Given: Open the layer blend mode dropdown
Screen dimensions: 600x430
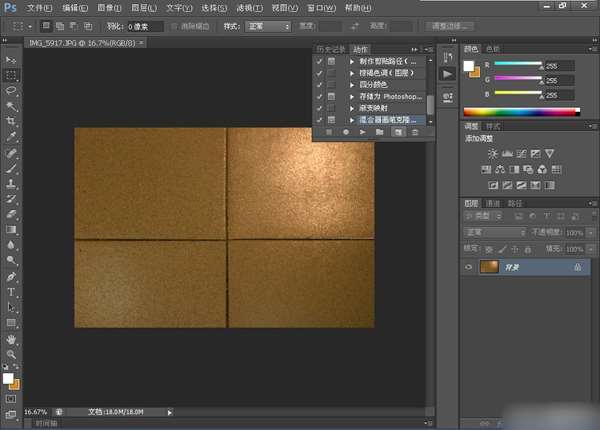Looking at the screenshot, I should click(x=495, y=232).
